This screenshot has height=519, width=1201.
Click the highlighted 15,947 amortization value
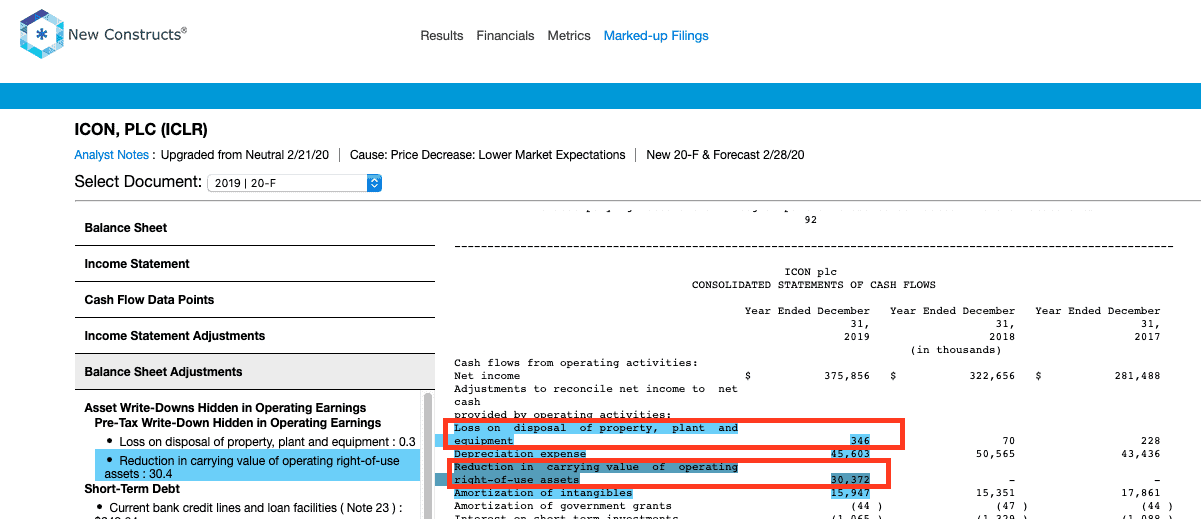(x=850, y=493)
